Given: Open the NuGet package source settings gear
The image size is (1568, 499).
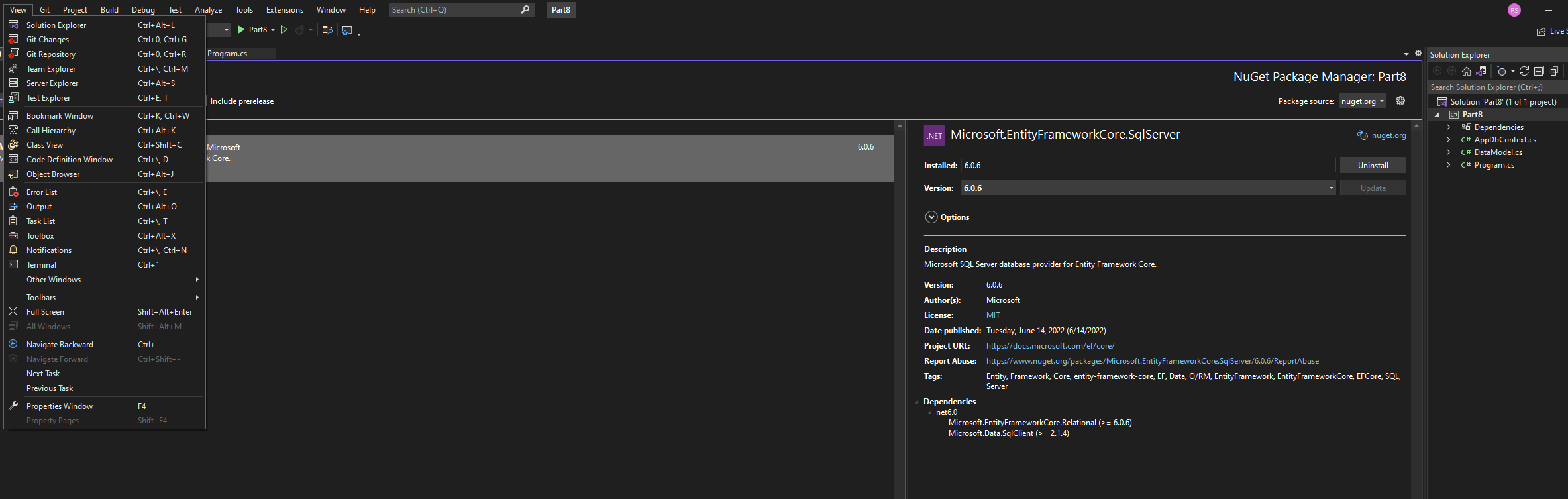Looking at the screenshot, I should tap(1400, 101).
